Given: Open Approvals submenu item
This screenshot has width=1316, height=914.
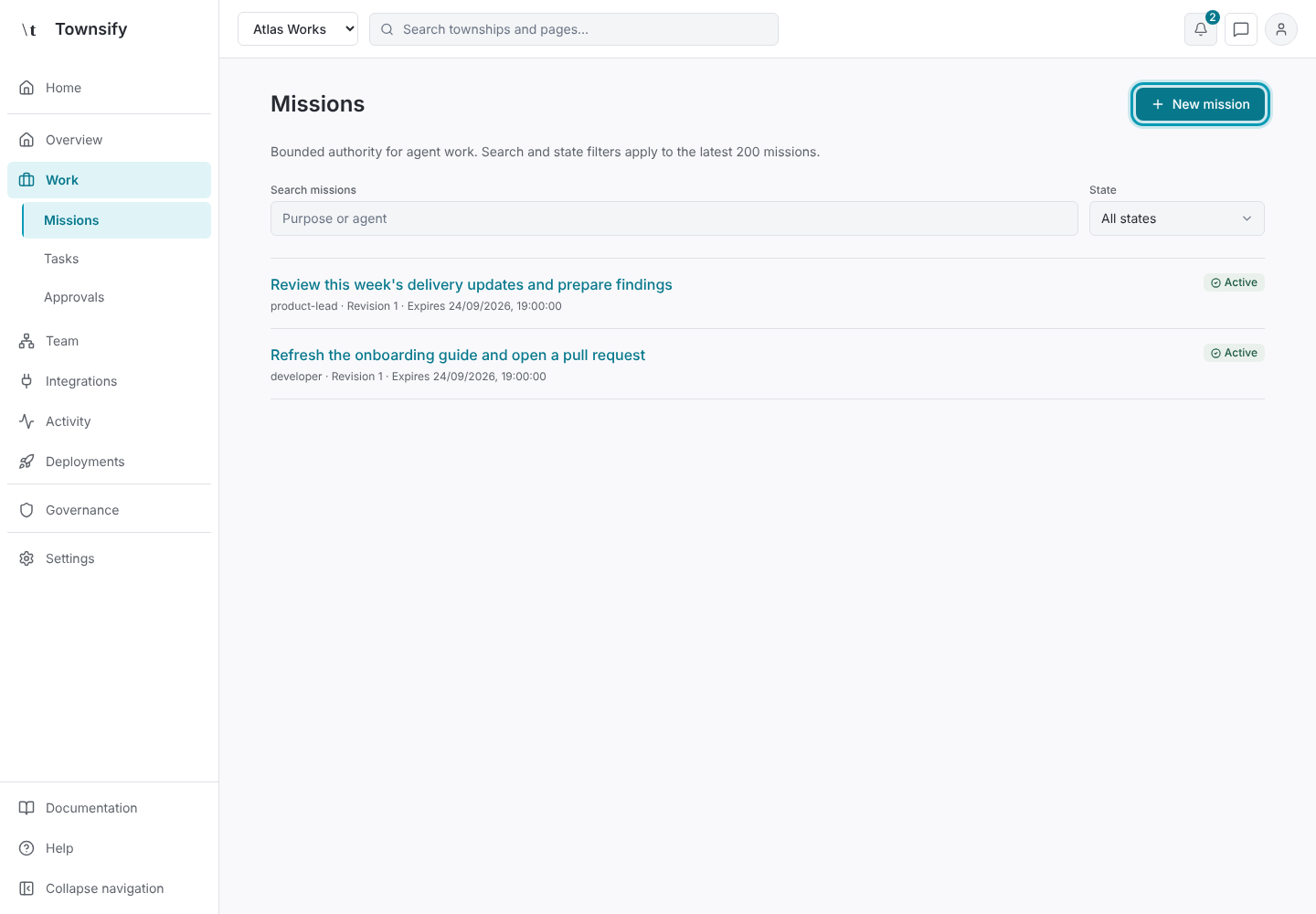Looking at the screenshot, I should pos(116,297).
